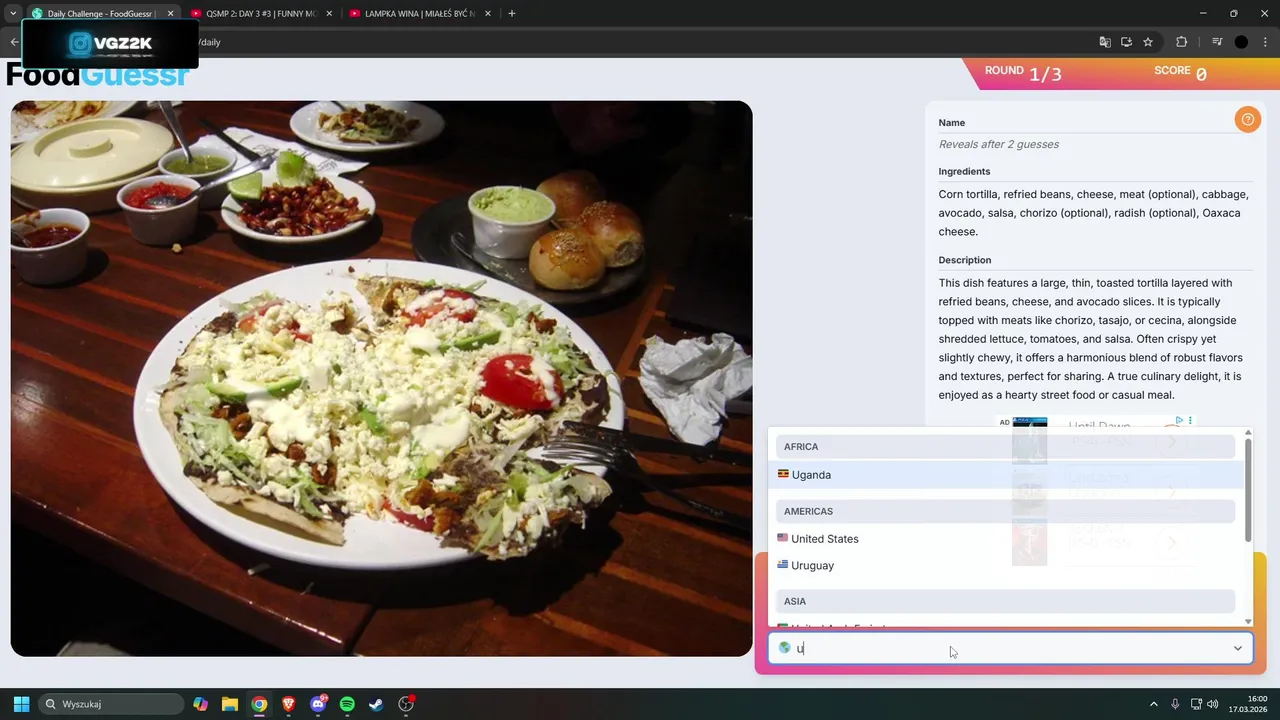Open the Chrome profile avatar
1280x720 pixels.
click(1241, 42)
